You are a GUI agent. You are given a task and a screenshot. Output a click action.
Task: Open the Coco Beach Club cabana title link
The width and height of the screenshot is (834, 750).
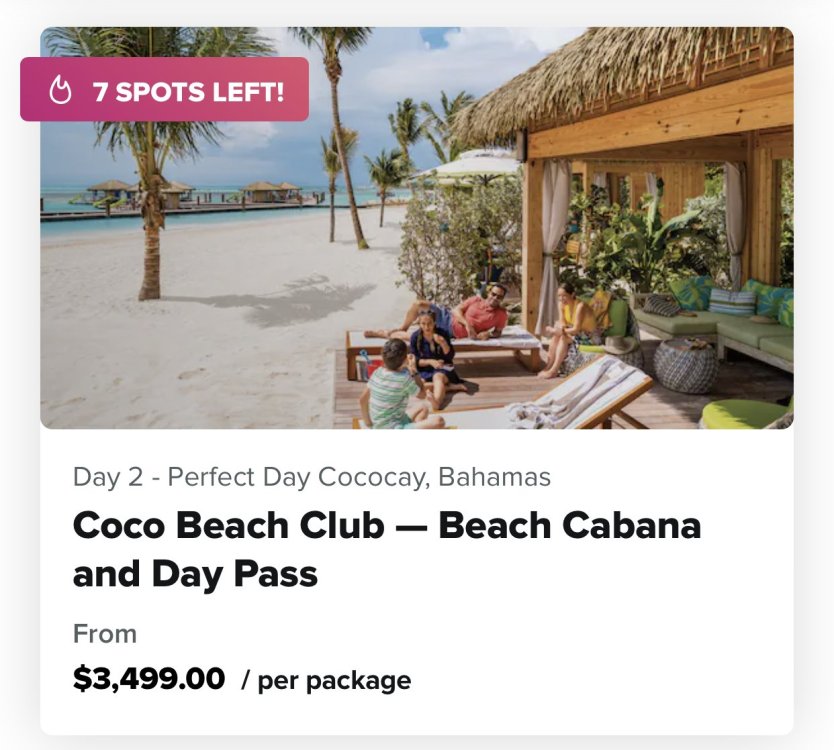point(387,549)
